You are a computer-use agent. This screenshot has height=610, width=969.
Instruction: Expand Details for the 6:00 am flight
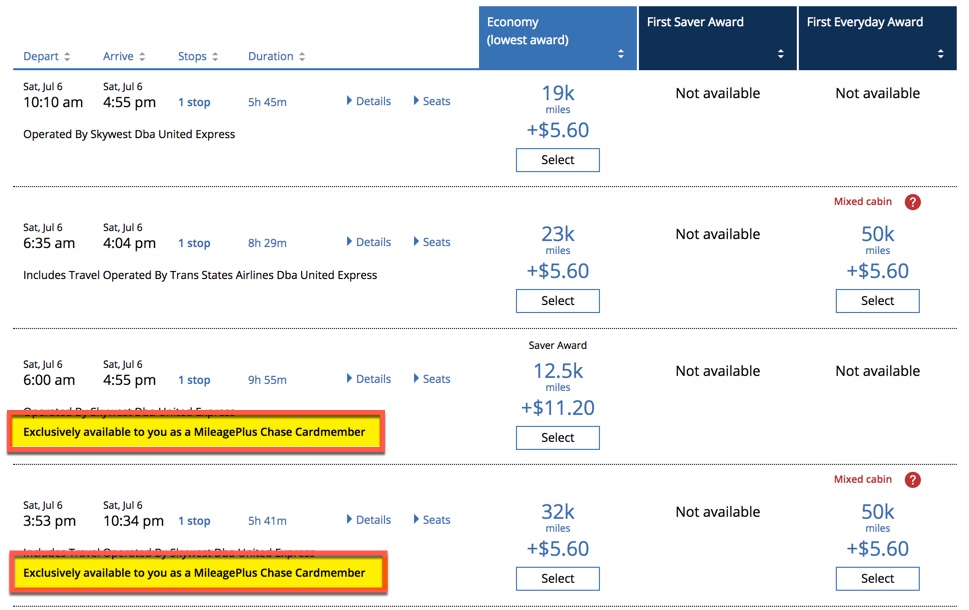pyautogui.click(x=369, y=379)
